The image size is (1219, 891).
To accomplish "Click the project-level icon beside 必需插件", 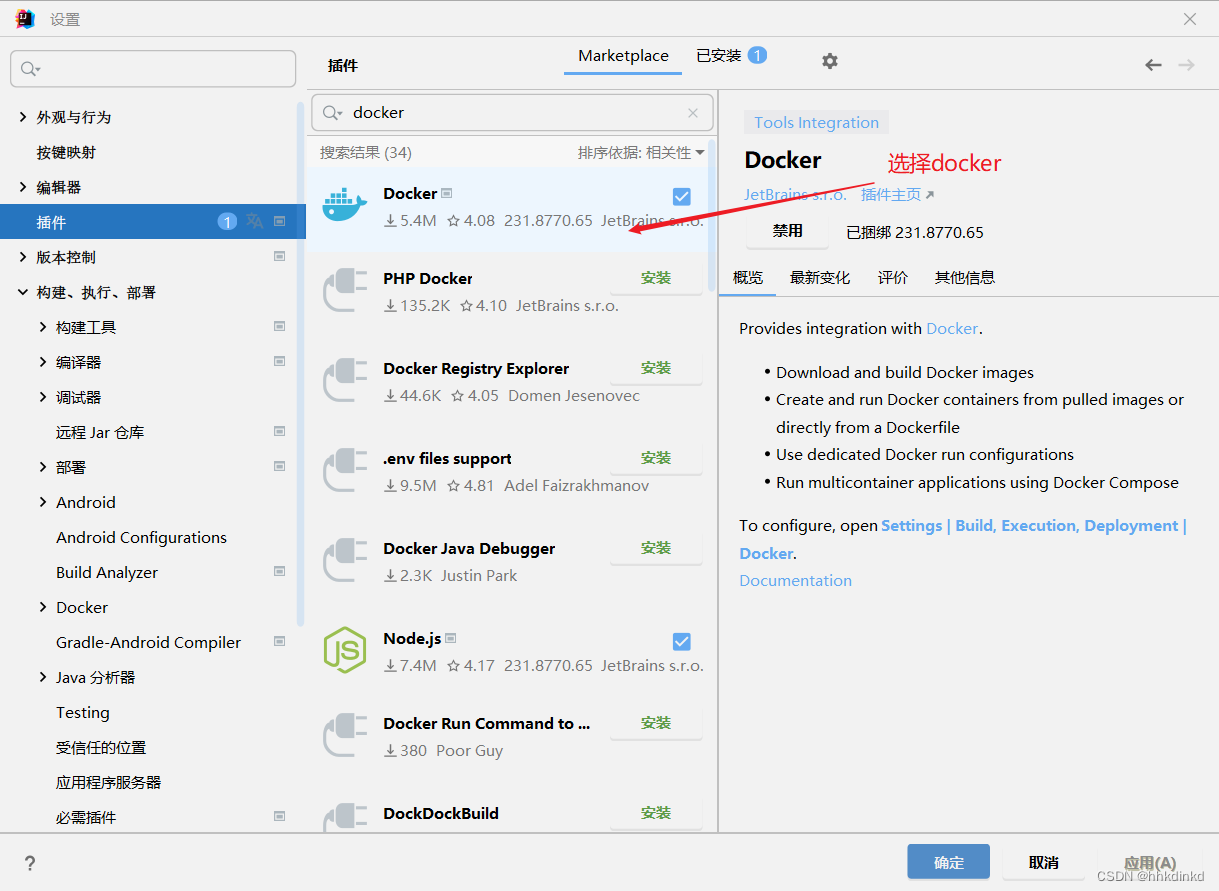I will click(280, 816).
